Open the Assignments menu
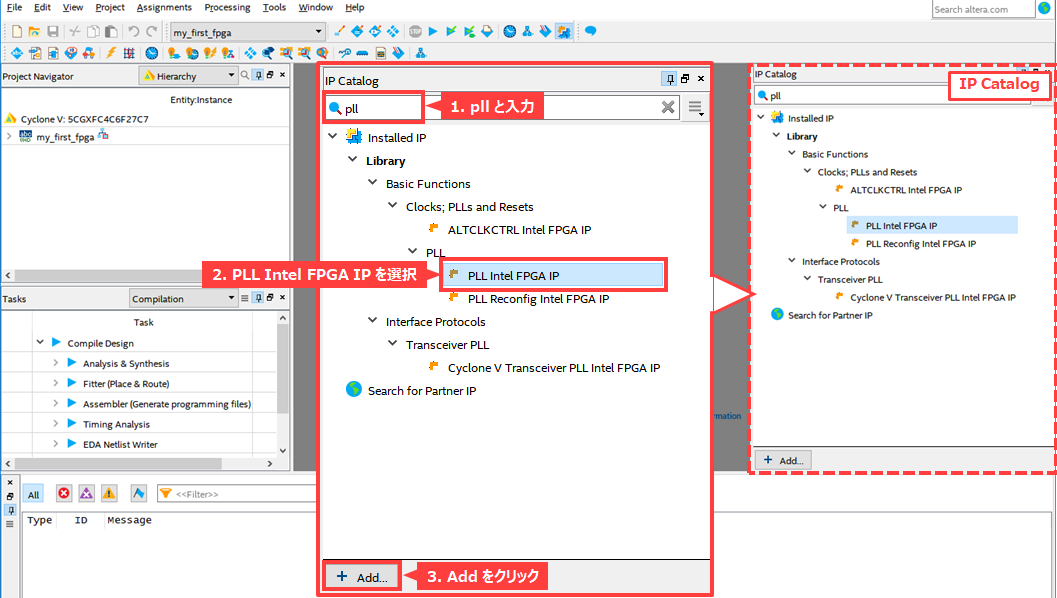 click(x=164, y=7)
